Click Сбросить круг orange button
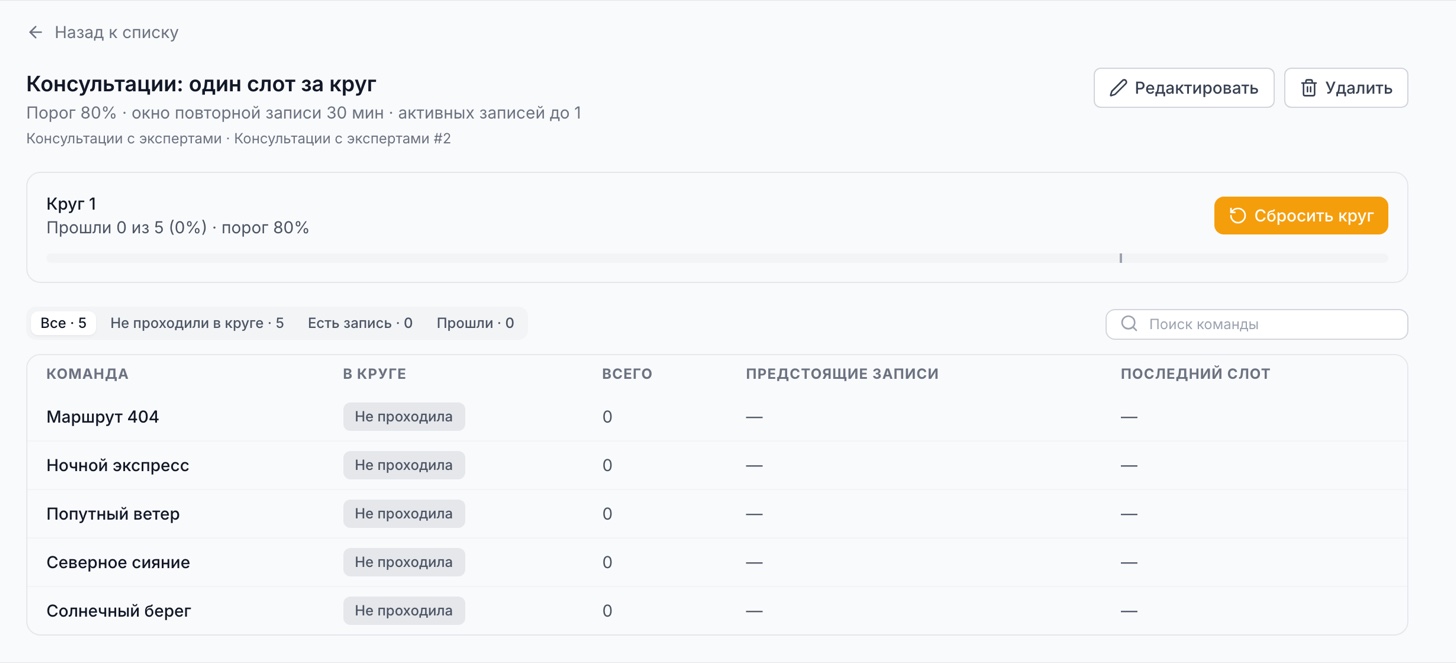 pyautogui.click(x=1301, y=216)
